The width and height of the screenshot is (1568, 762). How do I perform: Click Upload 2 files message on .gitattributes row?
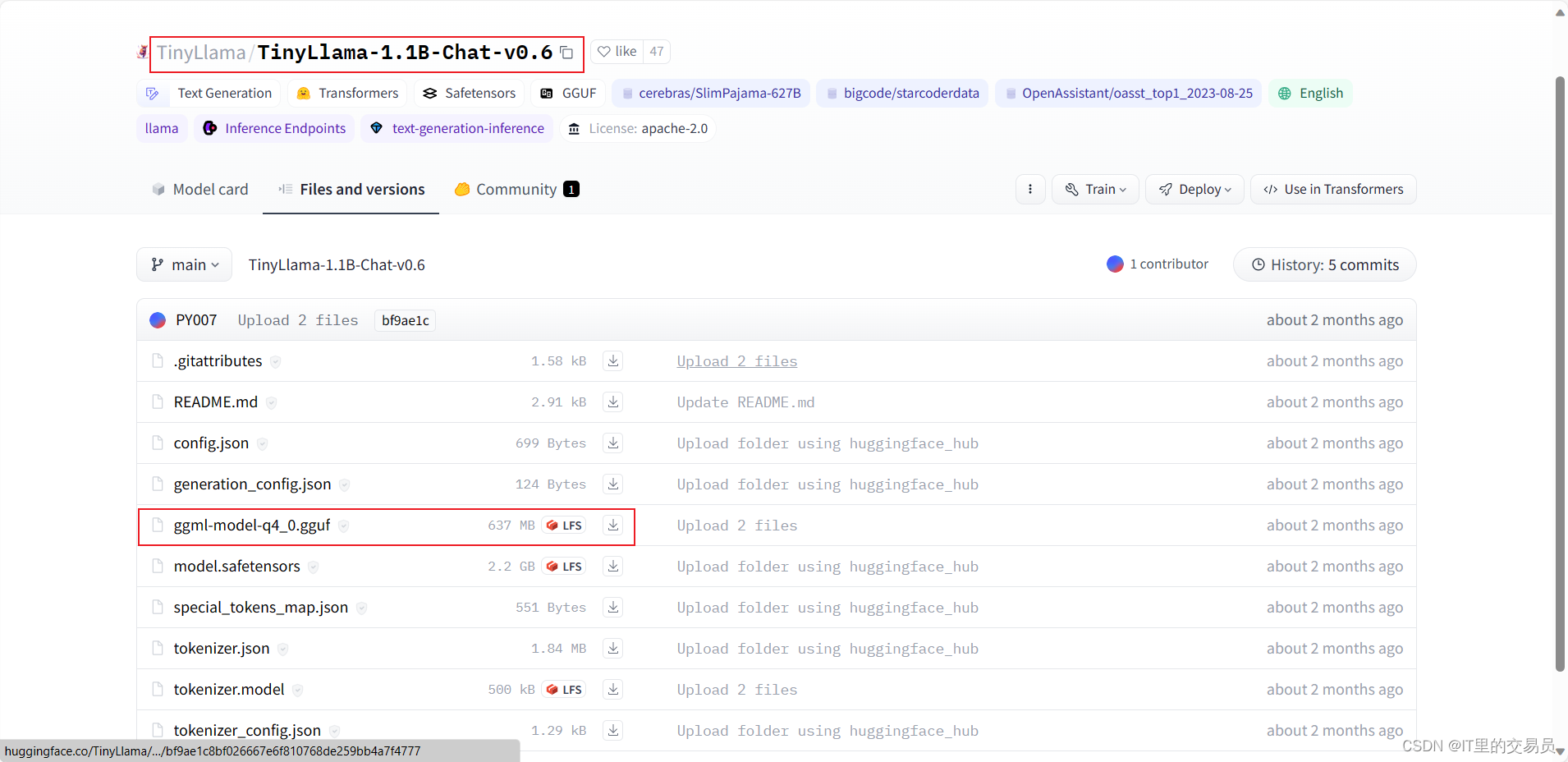[737, 361]
